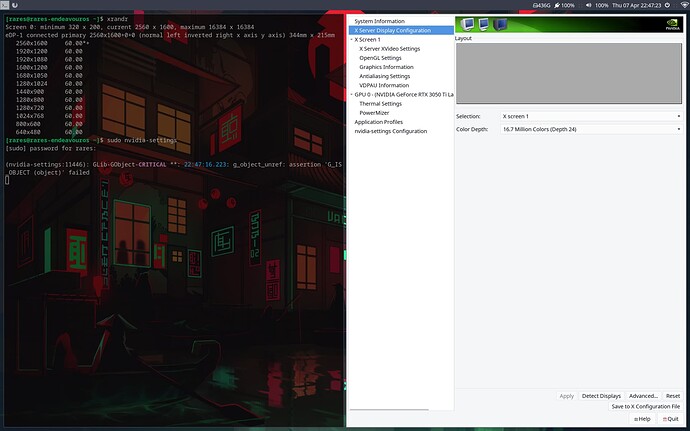Click the 1024x768 mode line in terminal

coord(49,116)
